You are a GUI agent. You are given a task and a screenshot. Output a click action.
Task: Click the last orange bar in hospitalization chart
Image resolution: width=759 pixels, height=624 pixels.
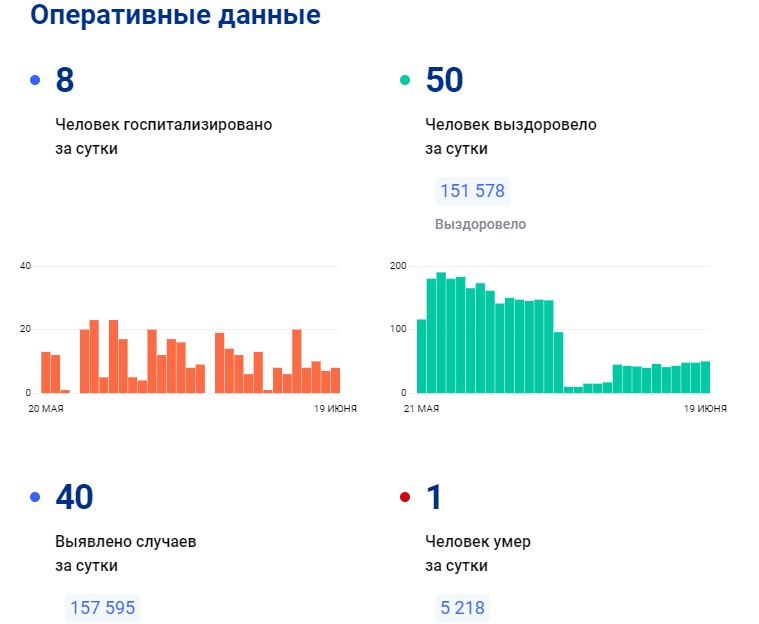335,381
